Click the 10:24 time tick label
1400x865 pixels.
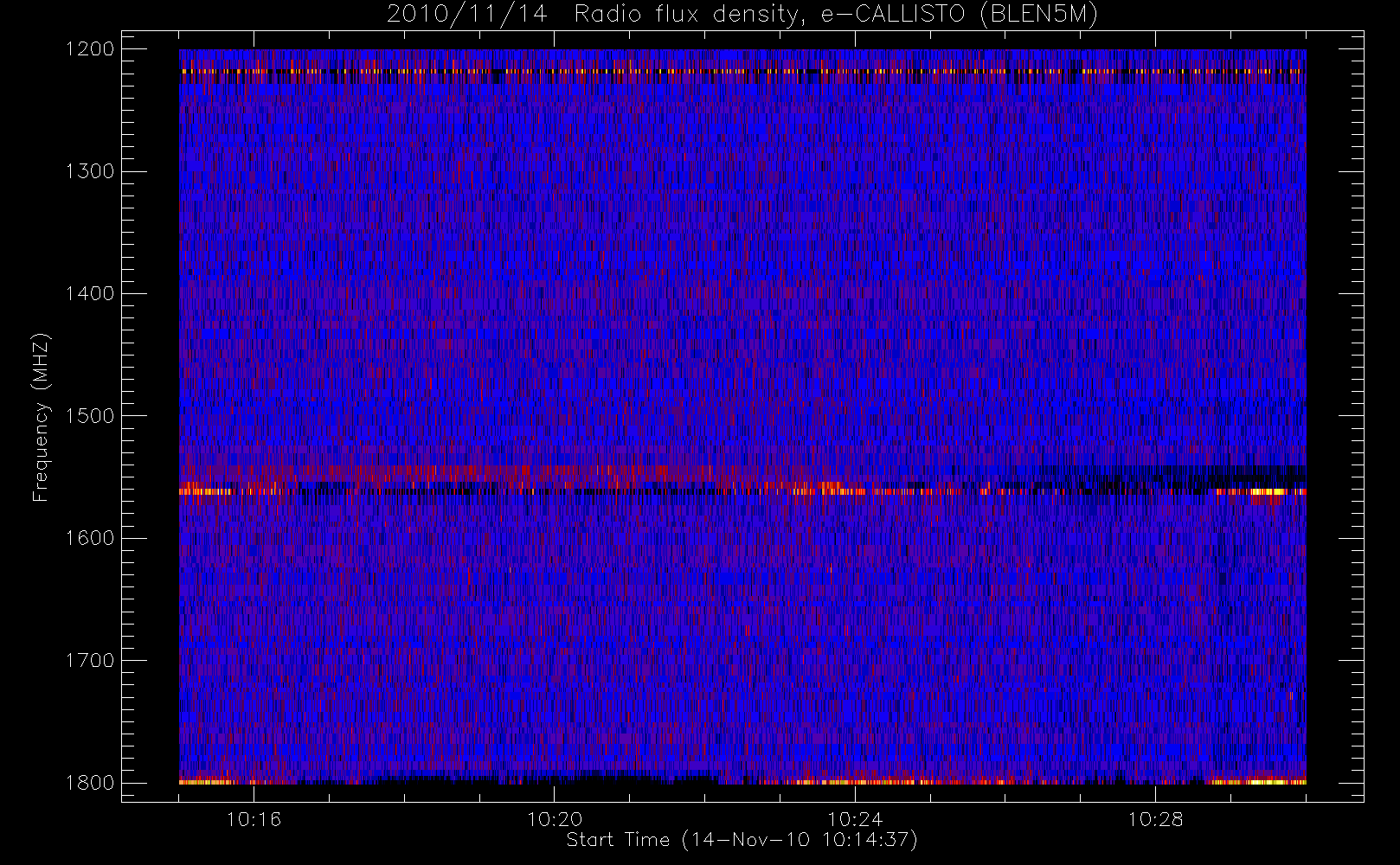(x=855, y=819)
